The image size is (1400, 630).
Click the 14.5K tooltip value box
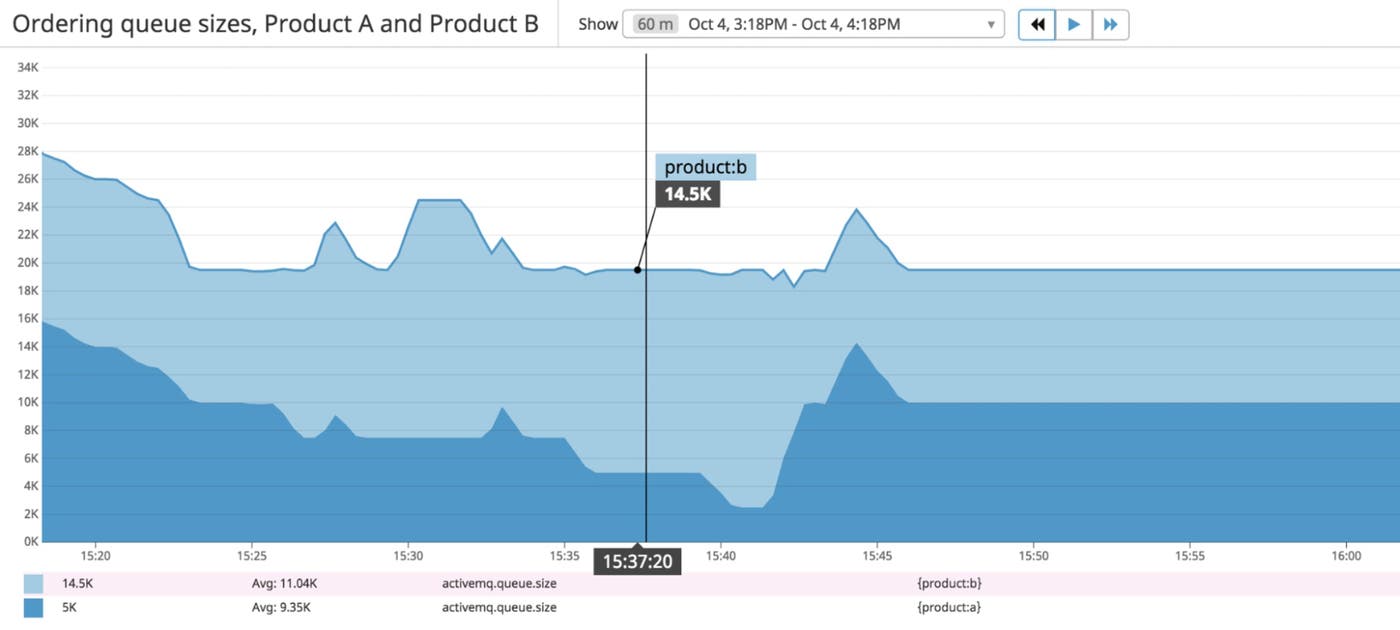coord(689,194)
